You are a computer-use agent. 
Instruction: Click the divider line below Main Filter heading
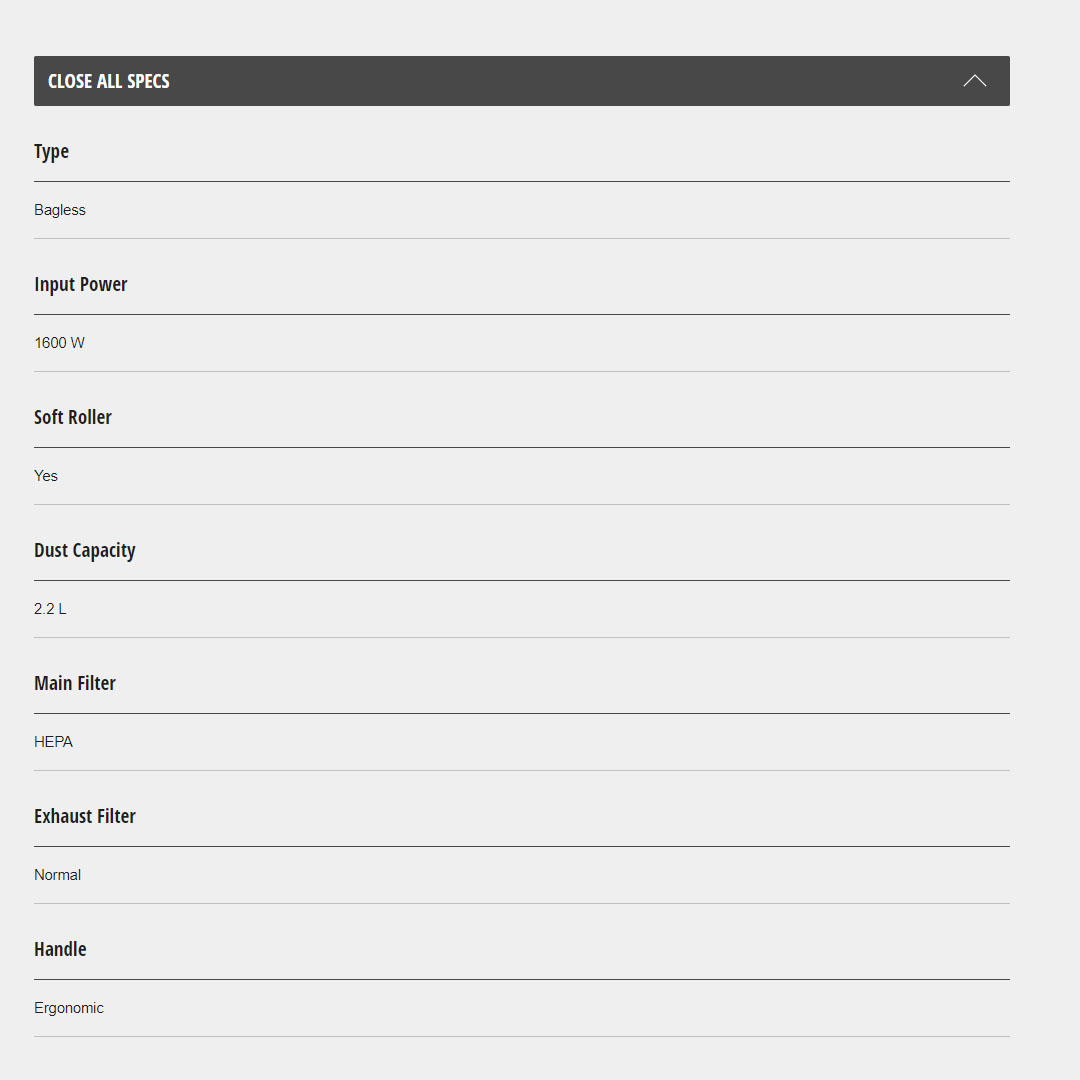click(522, 713)
